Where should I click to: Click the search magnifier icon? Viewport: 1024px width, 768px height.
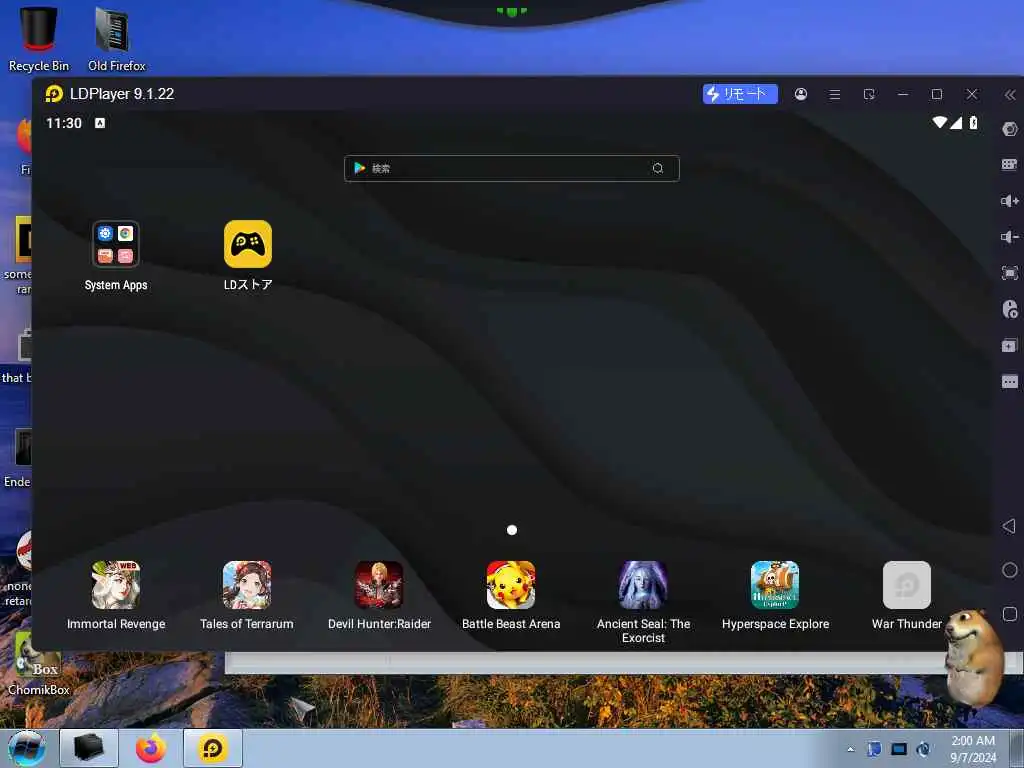[x=658, y=168]
